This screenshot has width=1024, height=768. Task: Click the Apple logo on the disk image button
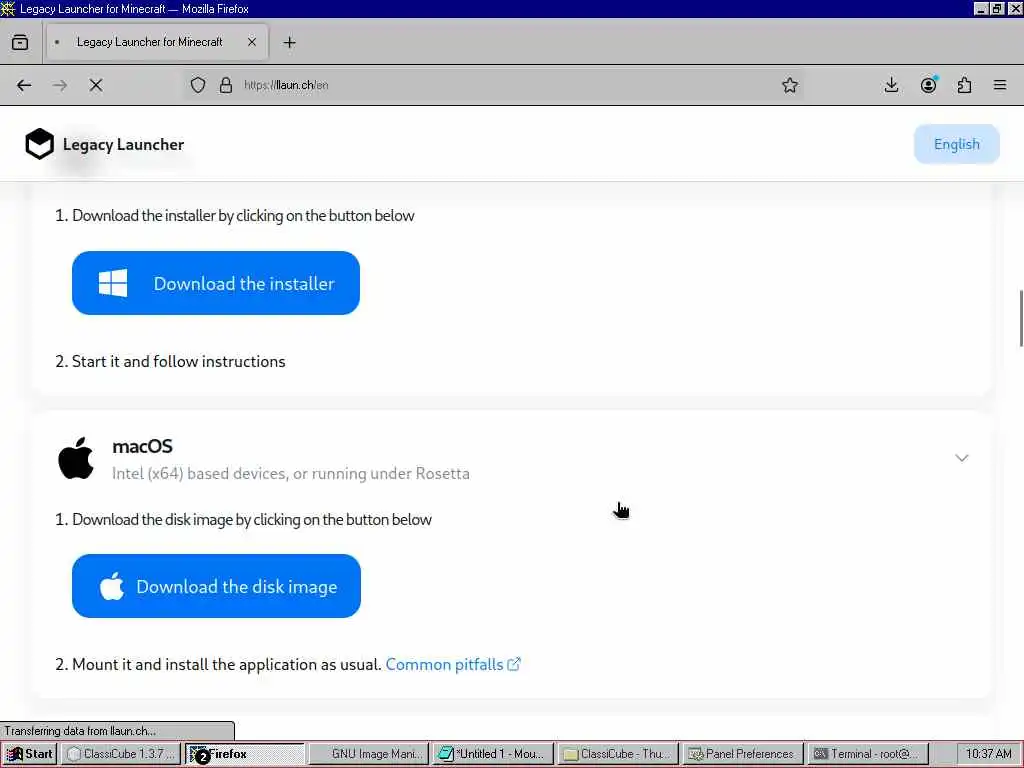[112, 586]
